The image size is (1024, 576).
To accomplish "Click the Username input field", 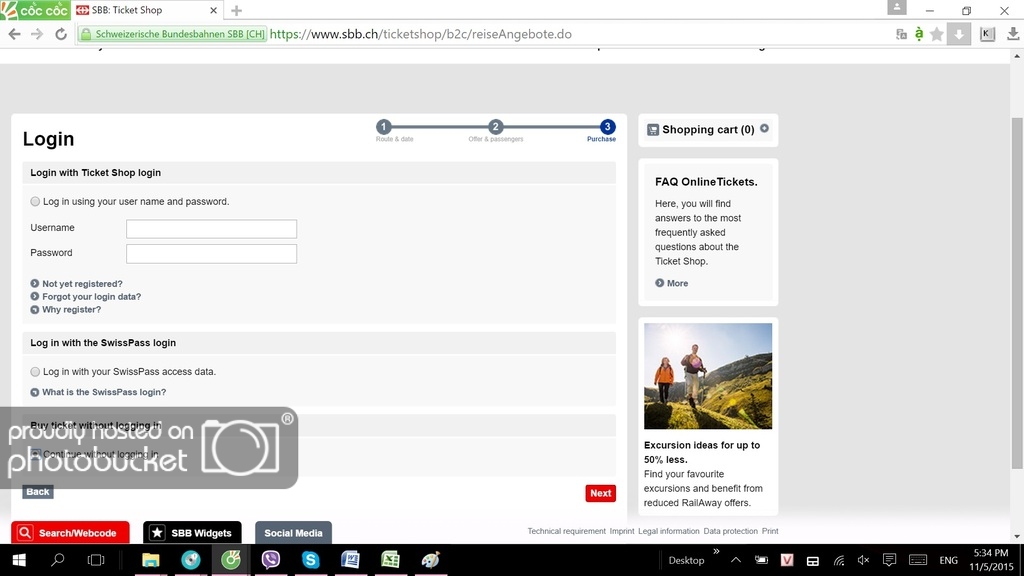I will [212, 229].
